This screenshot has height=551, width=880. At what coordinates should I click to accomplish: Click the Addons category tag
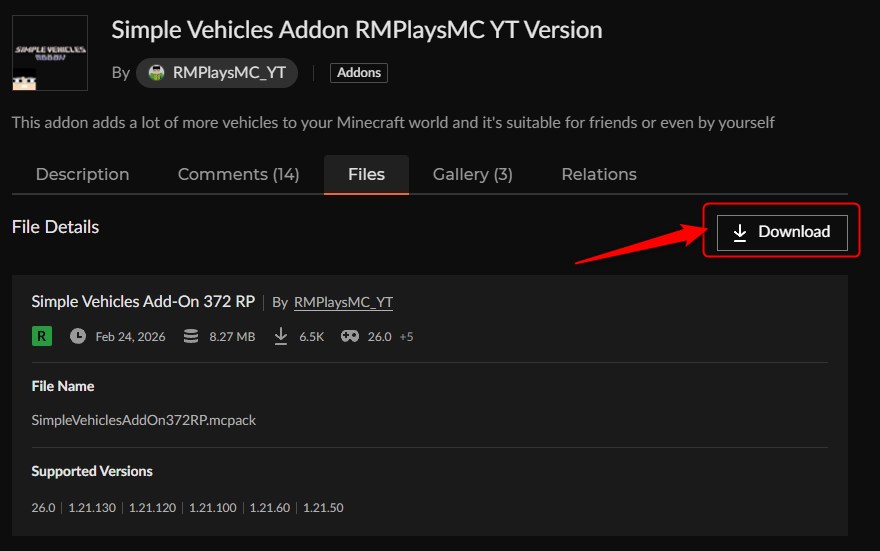[359, 72]
